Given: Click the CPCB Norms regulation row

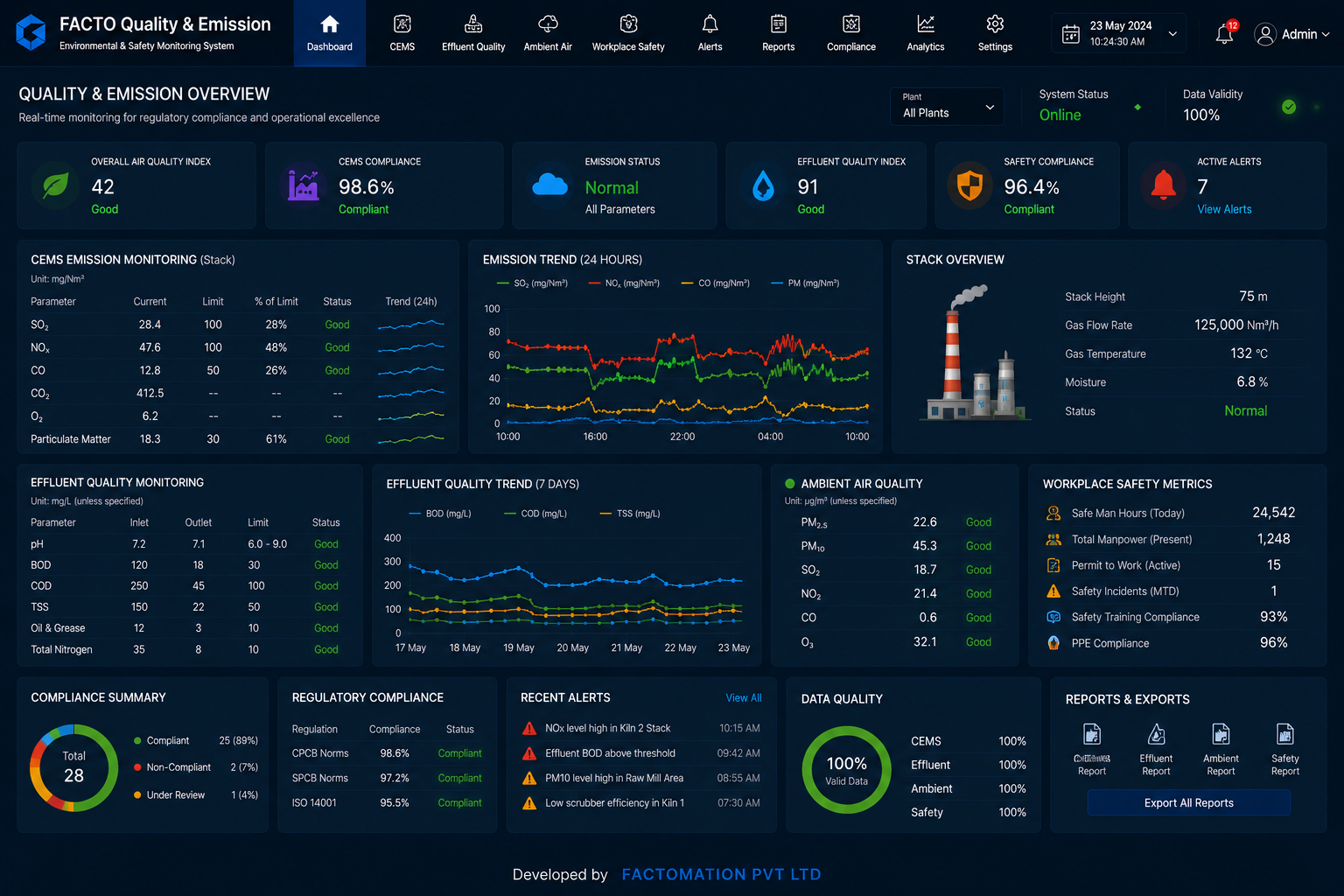Looking at the screenshot, I should pos(387,753).
